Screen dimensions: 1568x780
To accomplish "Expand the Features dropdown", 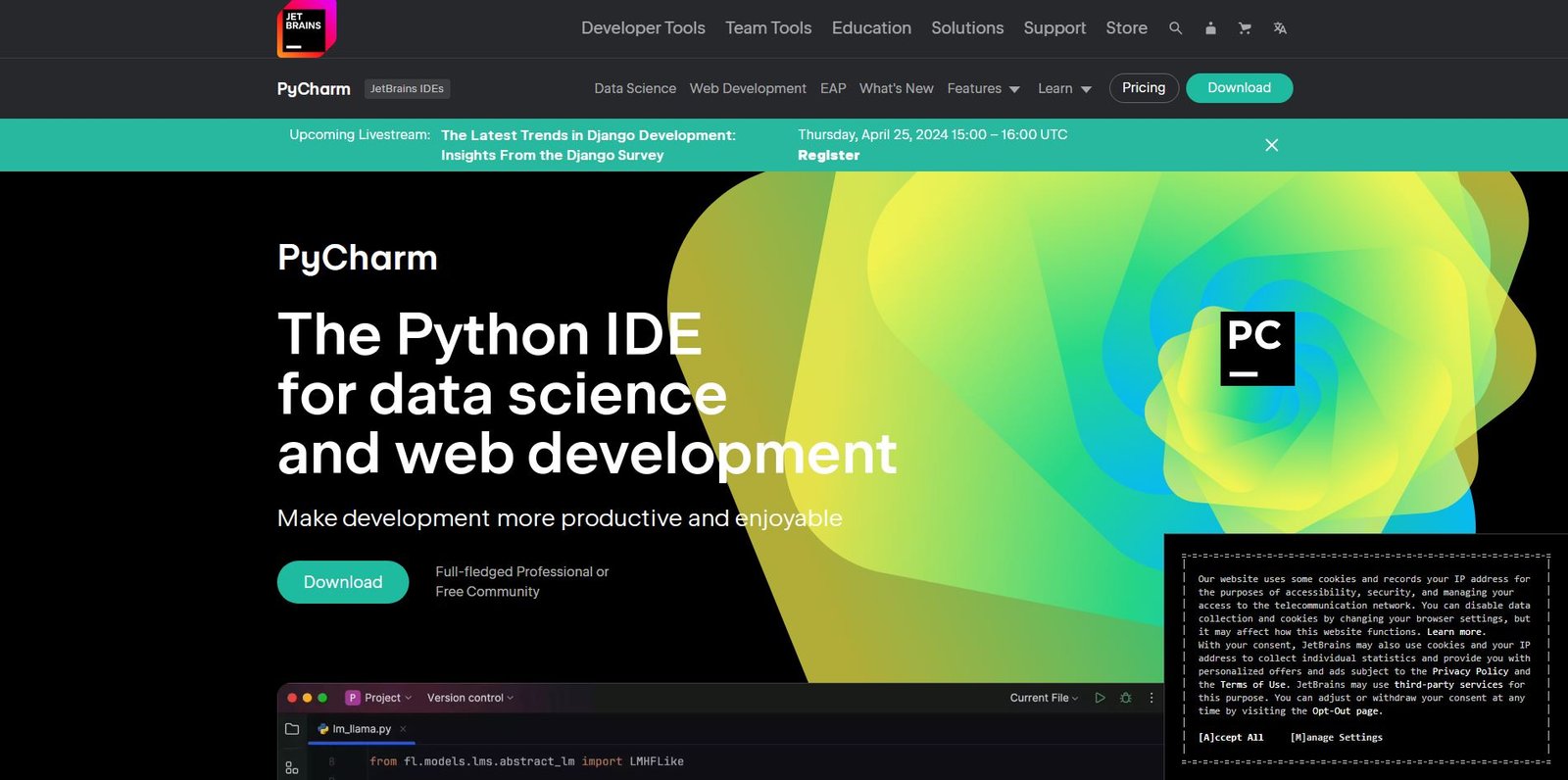I will (983, 88).
